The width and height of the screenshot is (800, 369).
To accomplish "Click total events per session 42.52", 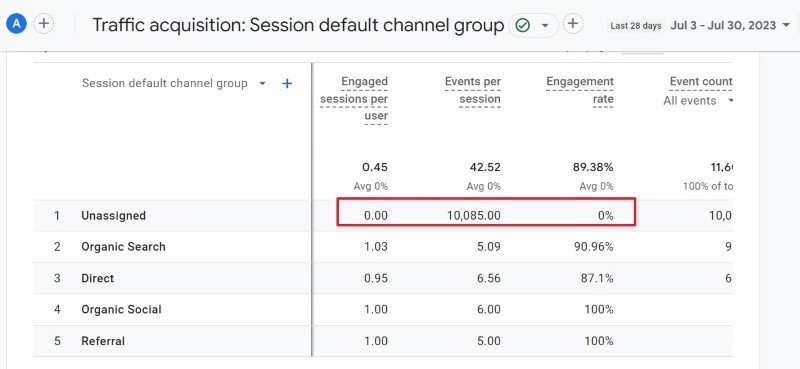I will coord(486,167).
